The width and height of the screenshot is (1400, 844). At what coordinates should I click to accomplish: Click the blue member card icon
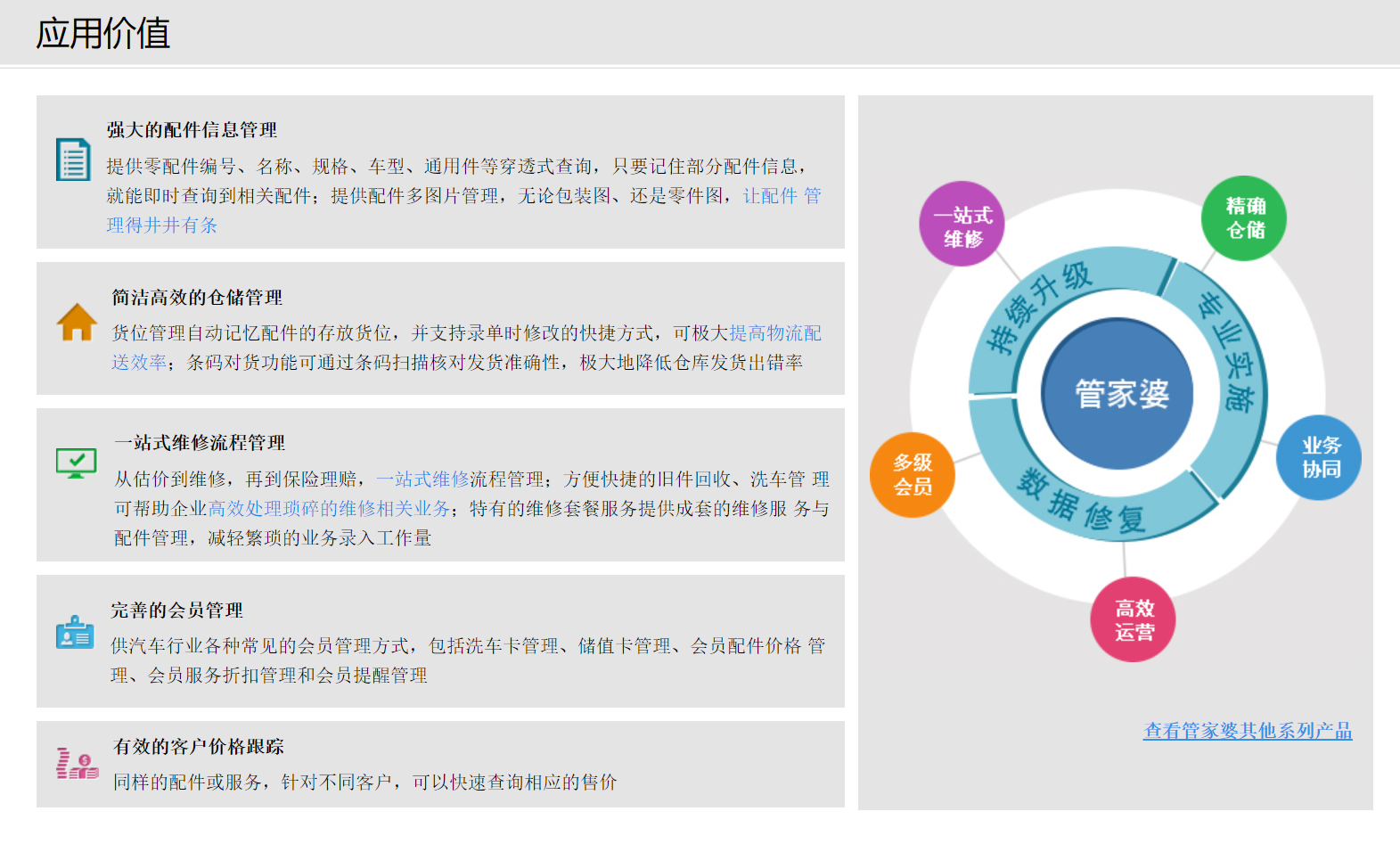point(75,632)
